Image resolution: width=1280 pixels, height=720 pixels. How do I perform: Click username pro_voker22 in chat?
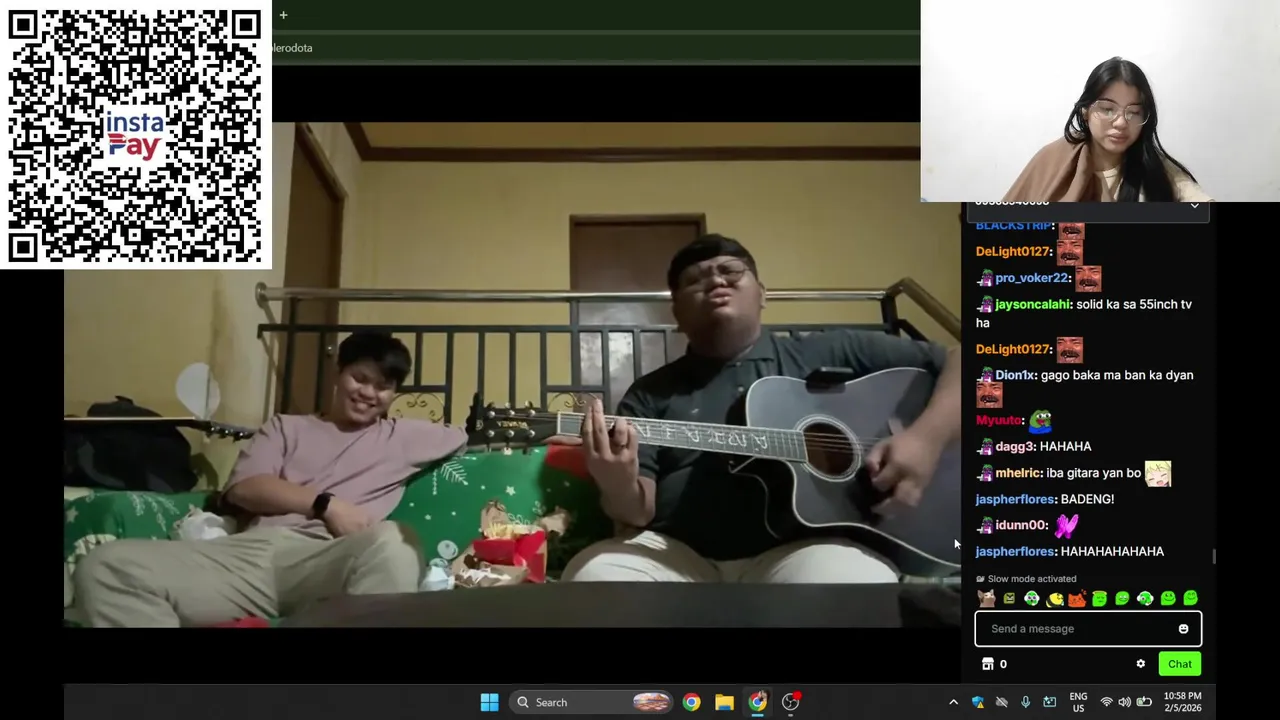click(1032, 278)
